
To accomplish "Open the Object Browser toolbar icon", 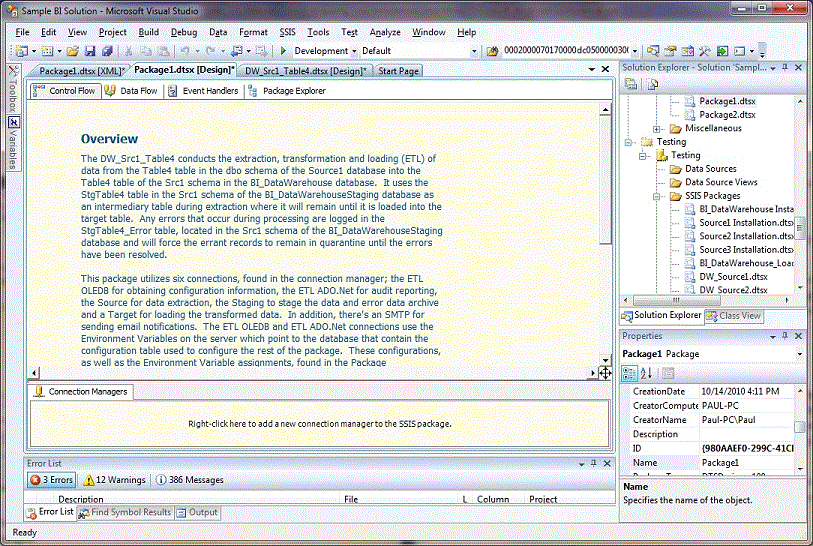I will (688, 51).
